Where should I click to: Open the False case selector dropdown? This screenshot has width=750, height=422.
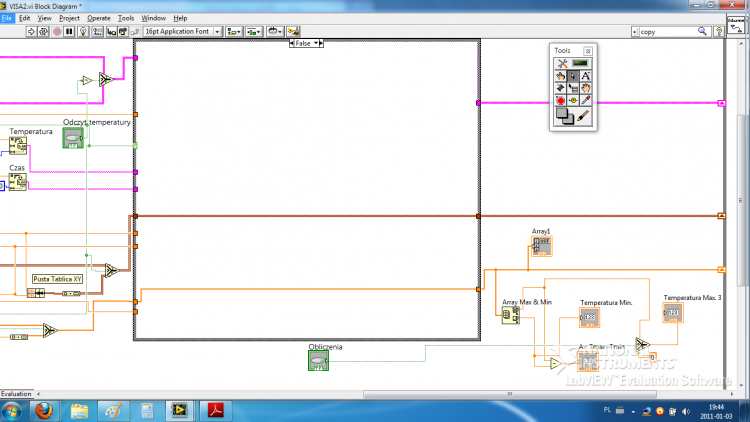307,43
